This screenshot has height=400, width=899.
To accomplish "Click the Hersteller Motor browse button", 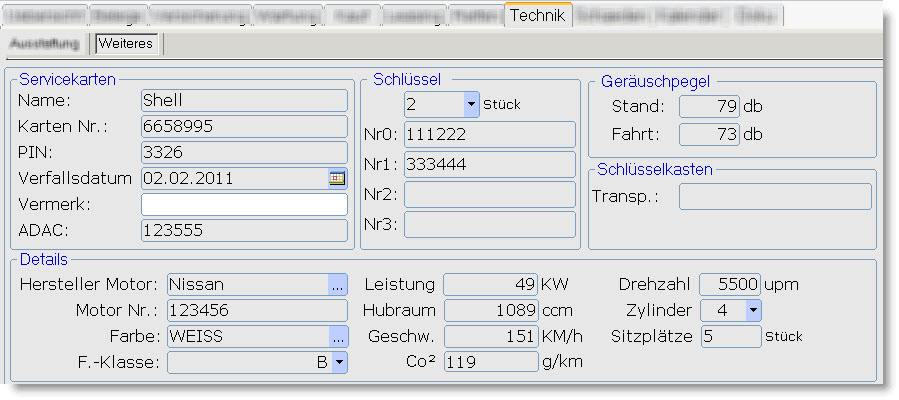I will (338, 285).
